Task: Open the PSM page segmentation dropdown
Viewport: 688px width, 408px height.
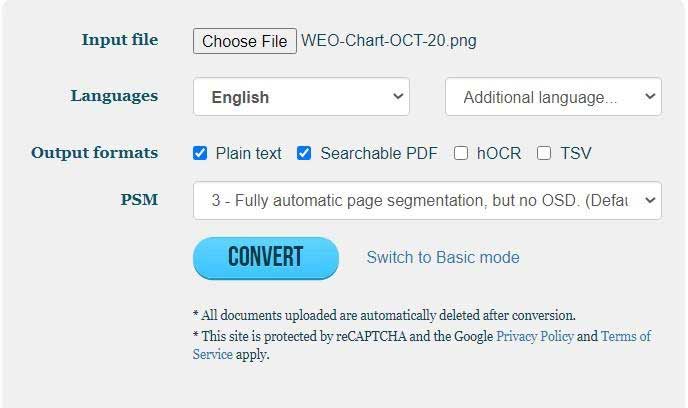Action: pos(427,200)
